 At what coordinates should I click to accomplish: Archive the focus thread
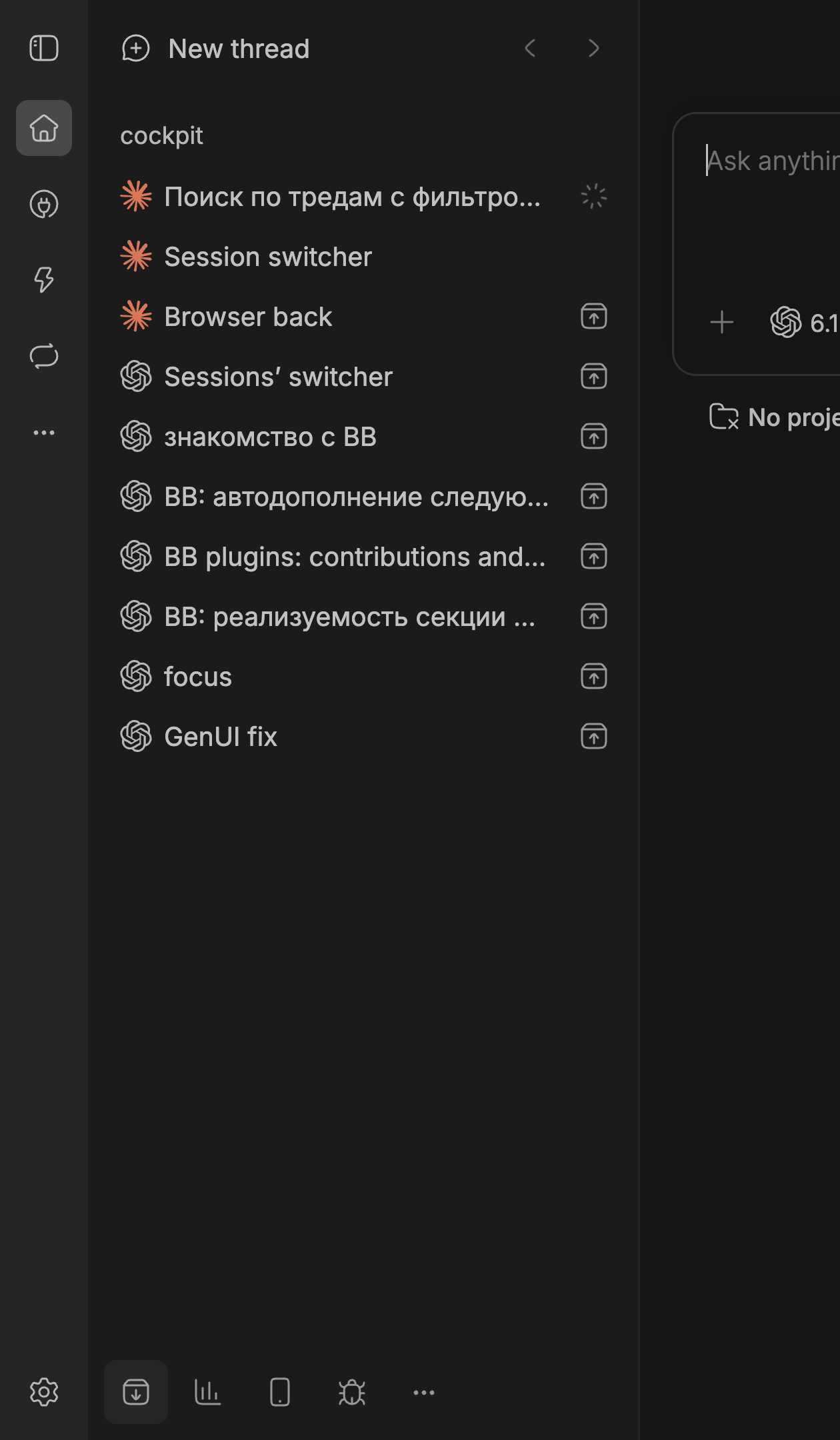tap(594, 677)
